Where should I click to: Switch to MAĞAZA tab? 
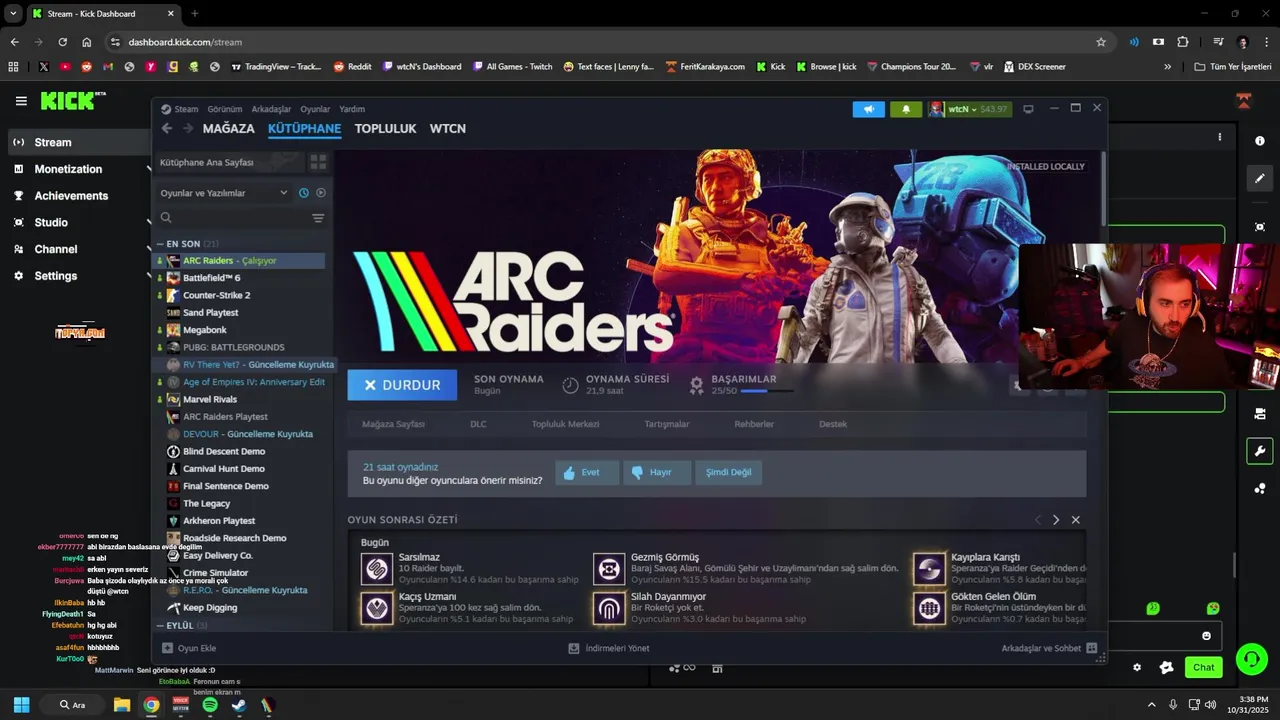tap(229, 129)
